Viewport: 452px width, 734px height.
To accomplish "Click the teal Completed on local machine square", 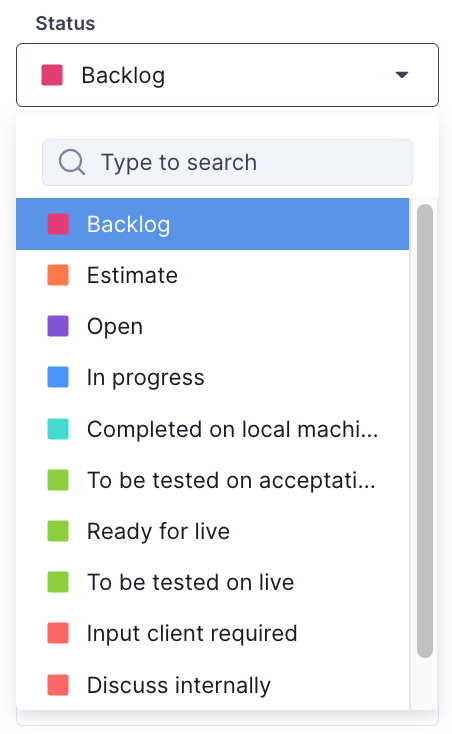I will pos(58,429).
